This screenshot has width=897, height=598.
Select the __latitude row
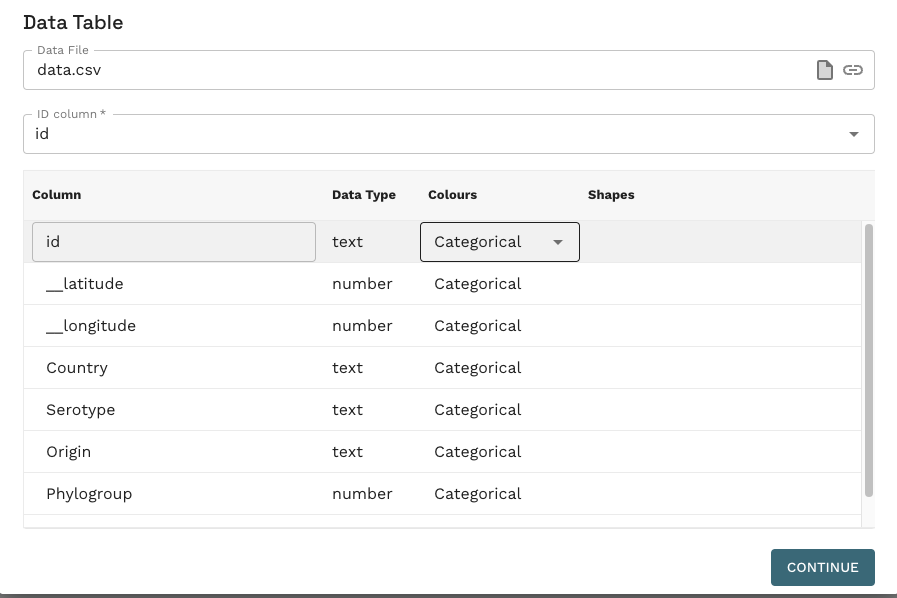[x=442, y=284]
